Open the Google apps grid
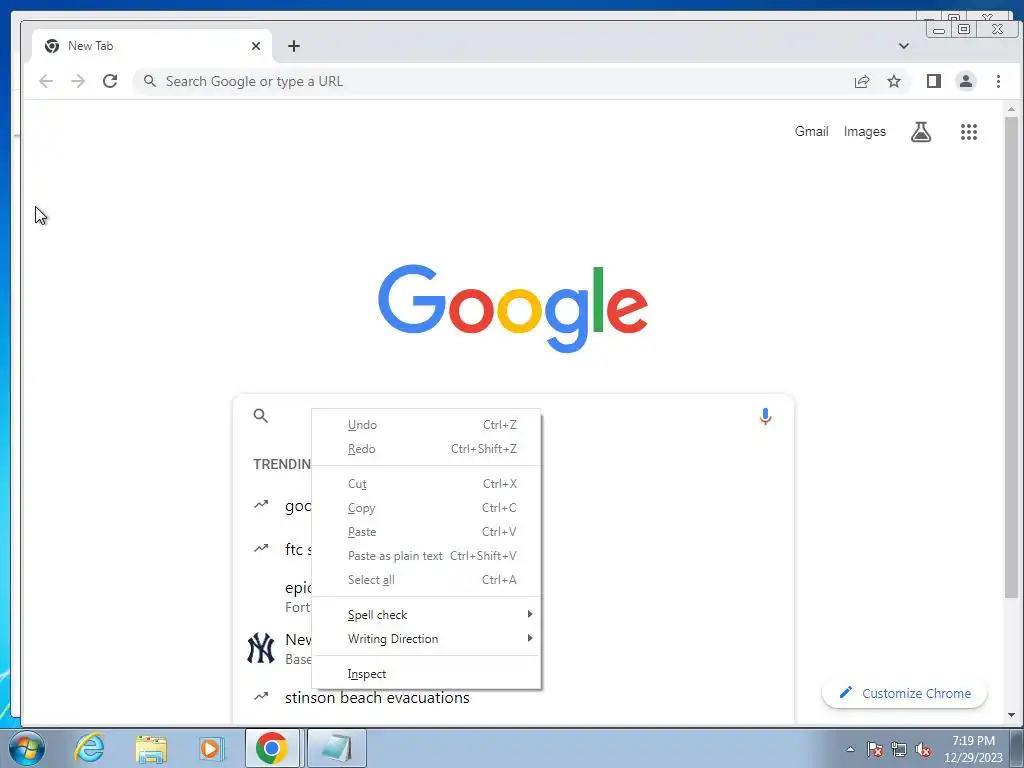This screenshot has height=768, width=1024. (x=968, y=132)
